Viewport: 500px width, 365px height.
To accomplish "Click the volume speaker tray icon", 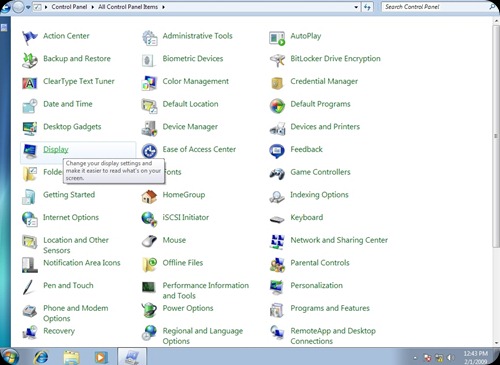I will pos(451,358).
